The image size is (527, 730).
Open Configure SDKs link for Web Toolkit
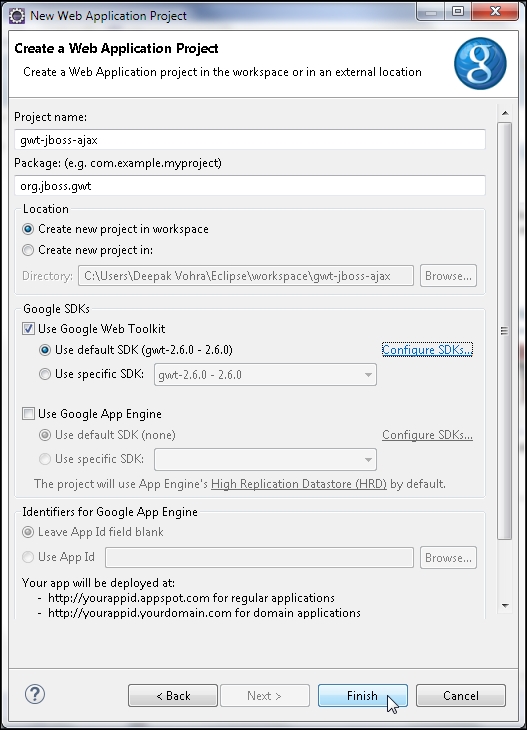[x=427, y=350]
